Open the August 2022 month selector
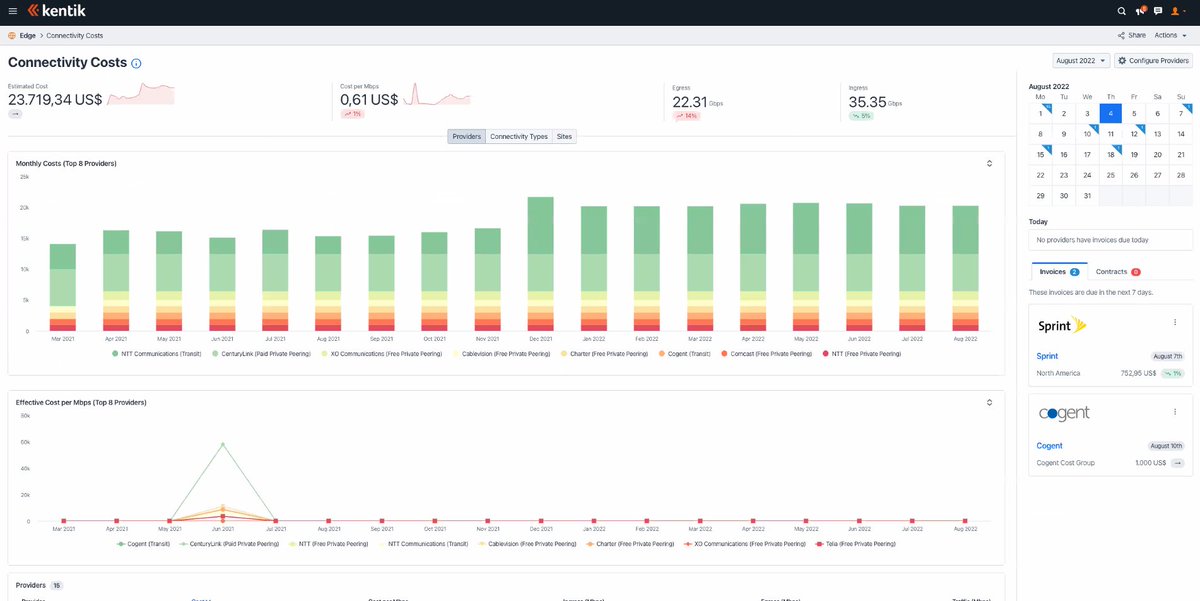Image resolution: width=1200 pixels, height=601 pixels. click(1082, 61)
